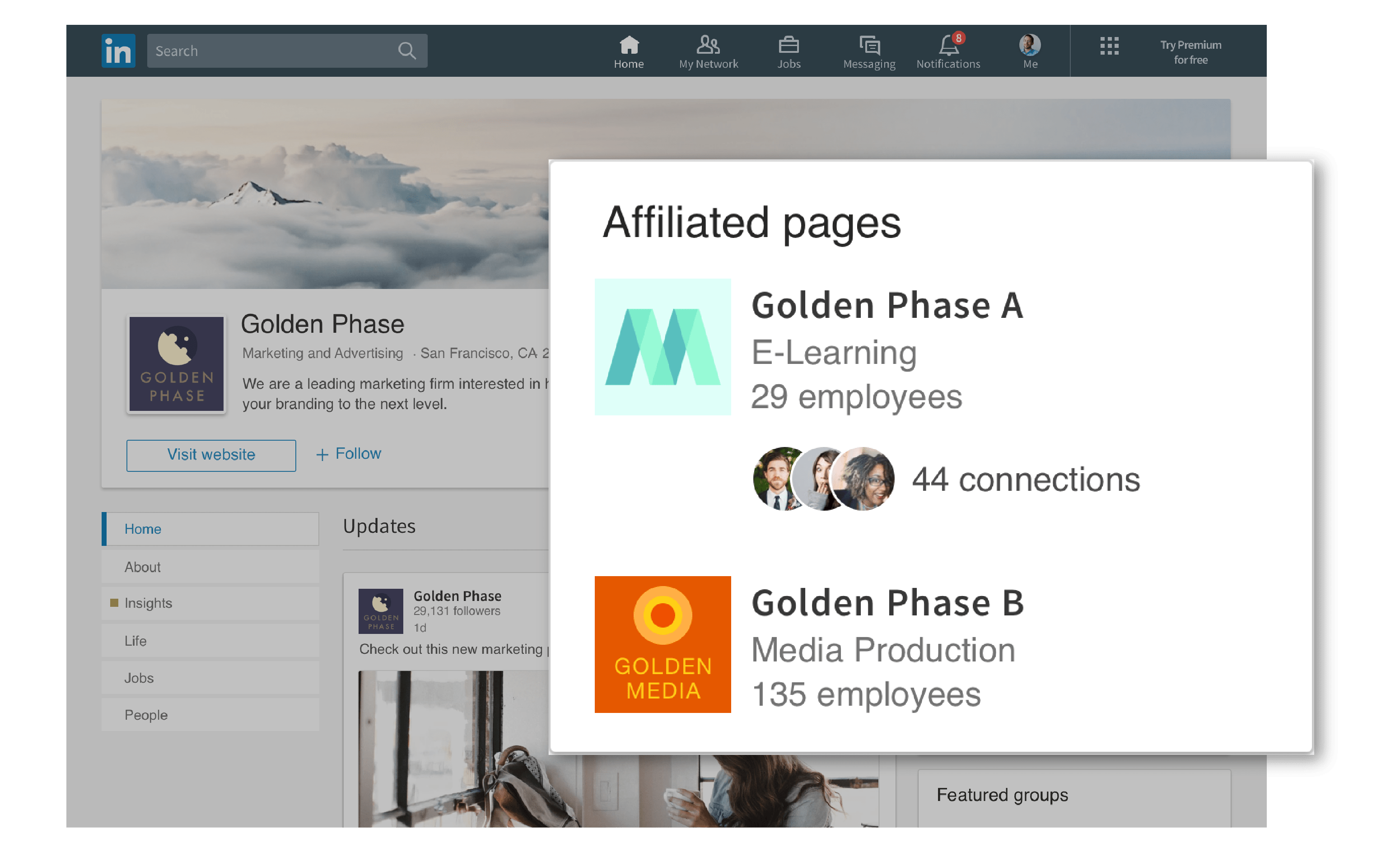This screenshot has width=1400, height=866.
Task: Click the Visit website button
Action: 211,455
